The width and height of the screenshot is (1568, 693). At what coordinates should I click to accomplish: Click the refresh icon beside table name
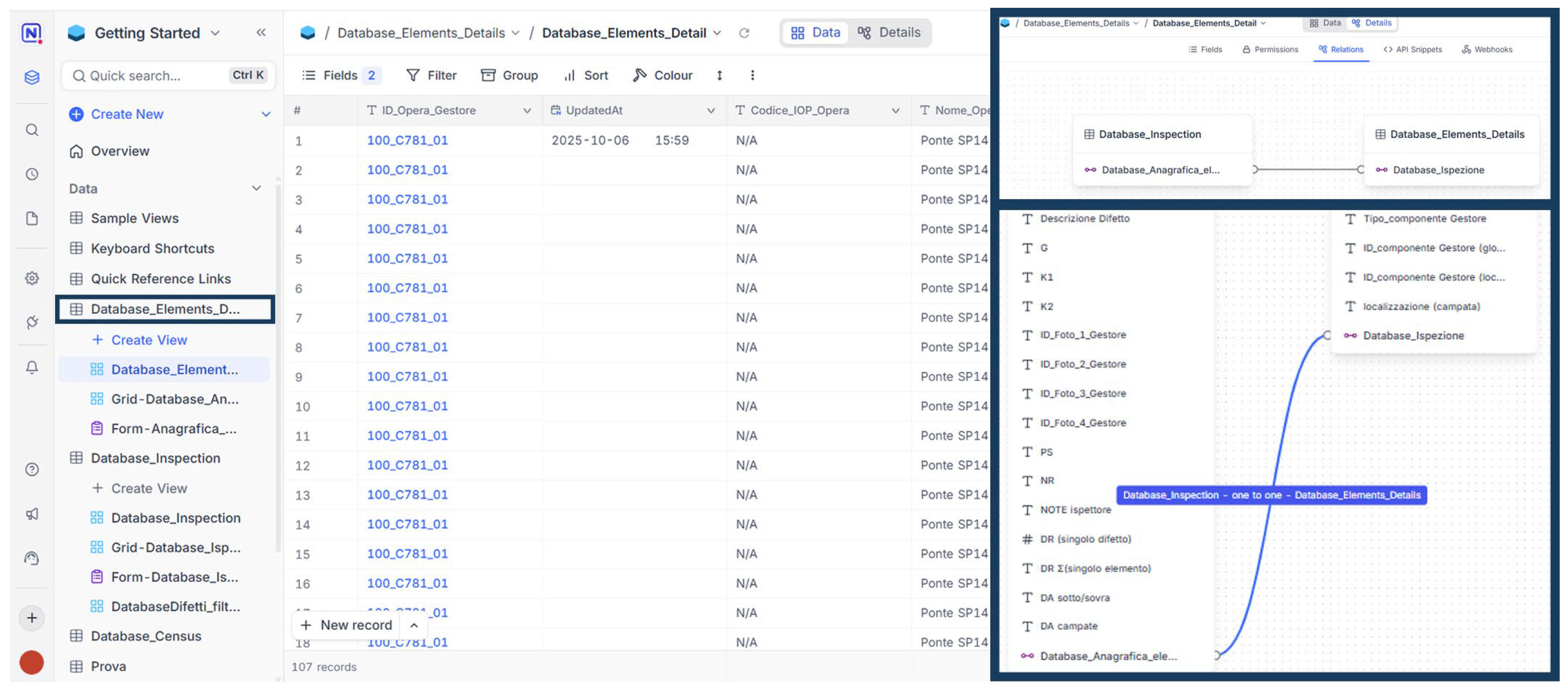tap(744, 33)
